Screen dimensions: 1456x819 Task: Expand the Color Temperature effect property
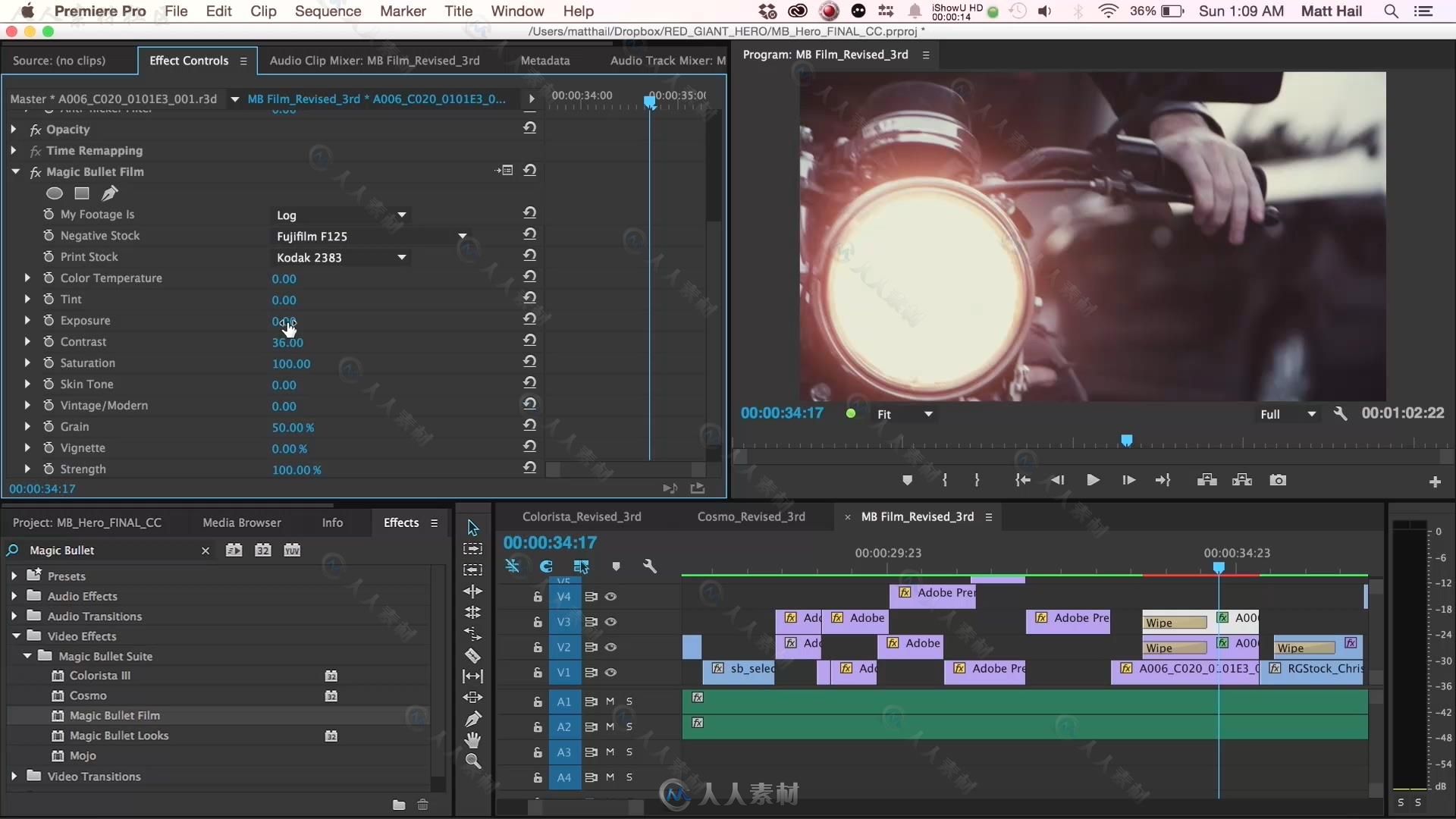click(x=27, y=277)
